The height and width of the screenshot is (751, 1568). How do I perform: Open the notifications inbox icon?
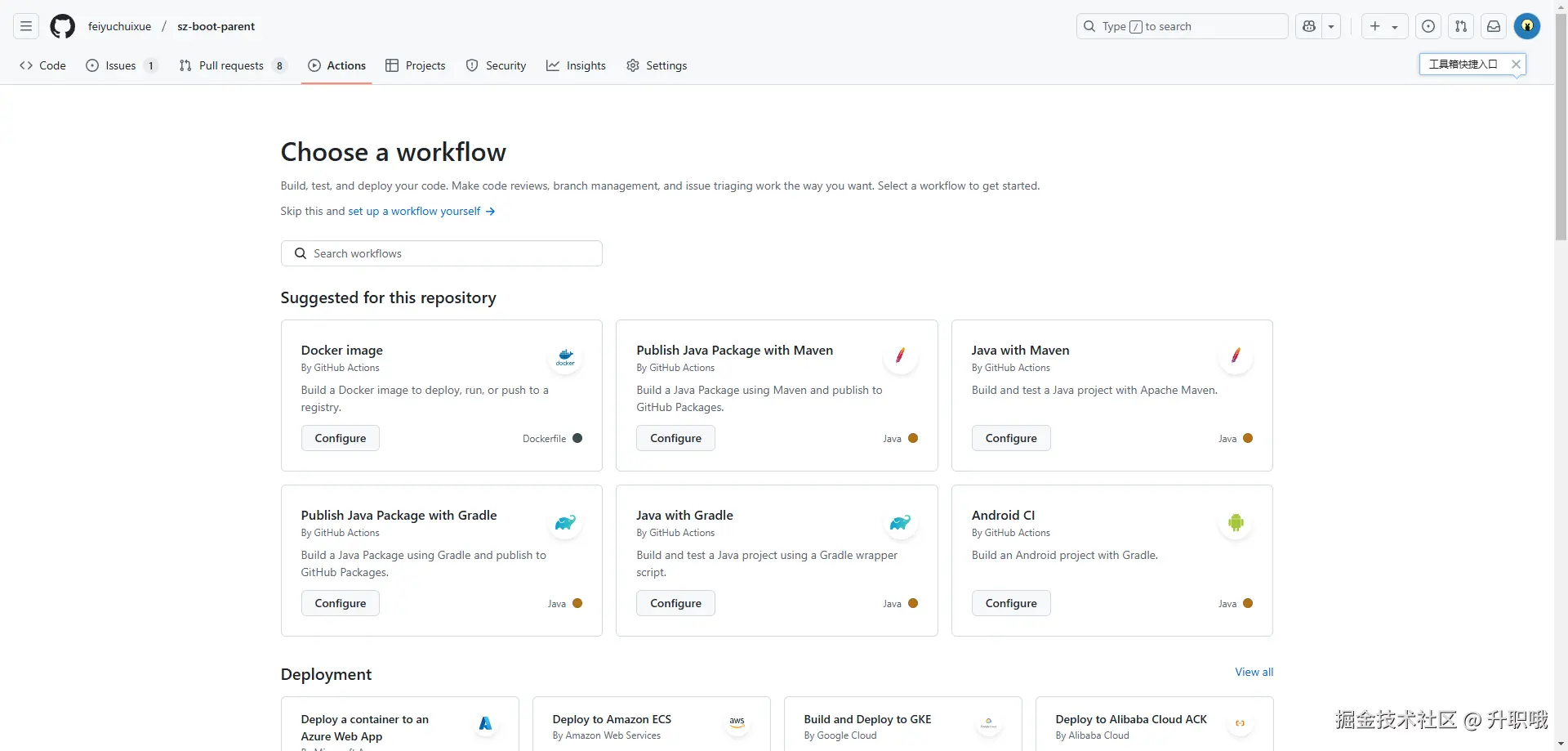pos(1494,26)
